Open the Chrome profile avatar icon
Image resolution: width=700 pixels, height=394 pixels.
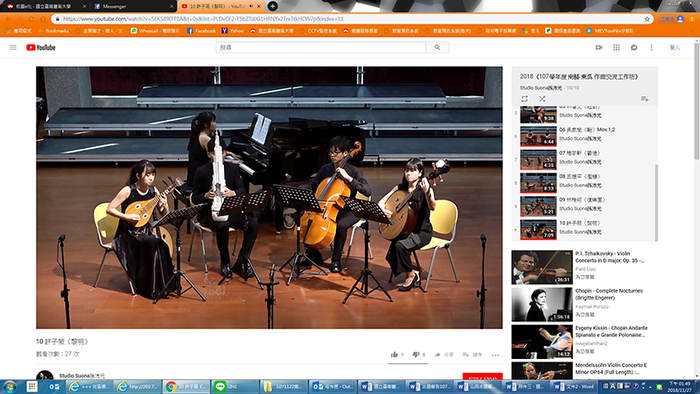click(680, 19)
